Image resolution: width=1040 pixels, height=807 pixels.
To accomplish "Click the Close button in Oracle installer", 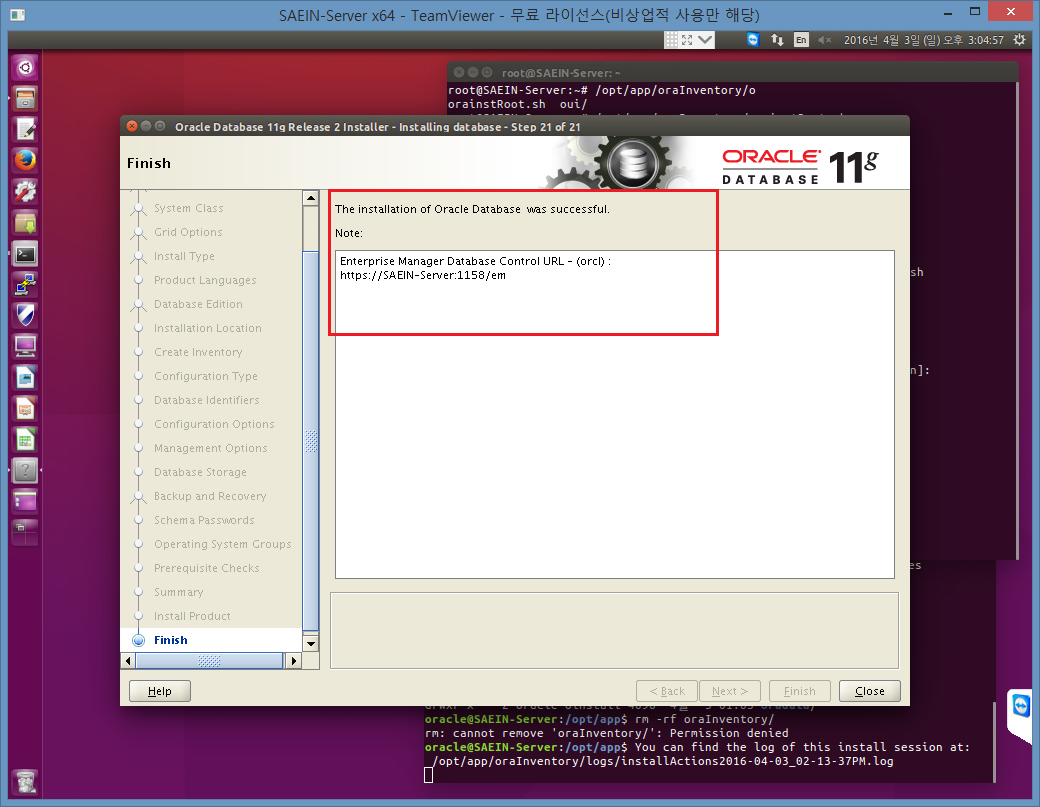I will point(870,691).
